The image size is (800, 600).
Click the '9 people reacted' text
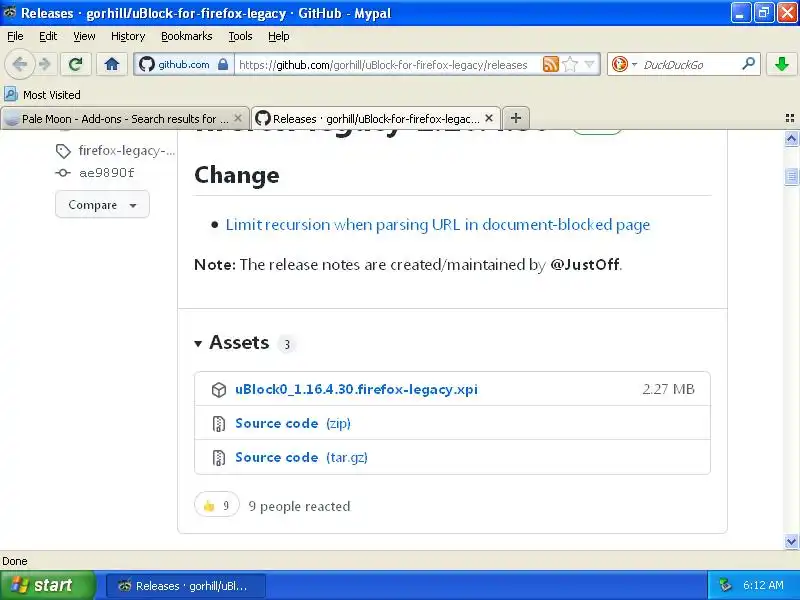[299, 506]
